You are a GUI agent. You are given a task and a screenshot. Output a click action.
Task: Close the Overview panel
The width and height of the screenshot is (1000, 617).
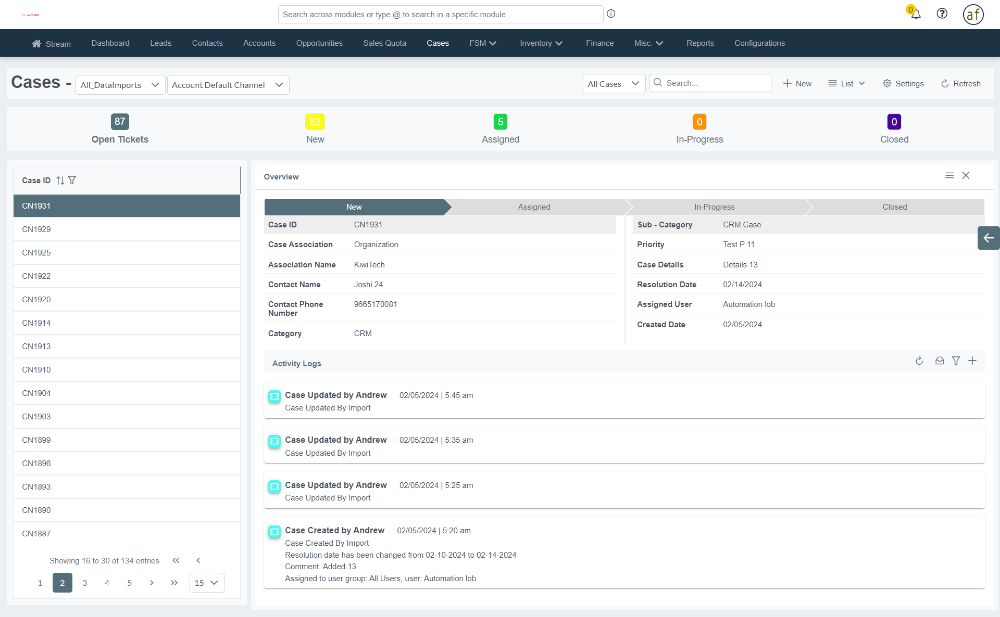(x=966, y=176)
